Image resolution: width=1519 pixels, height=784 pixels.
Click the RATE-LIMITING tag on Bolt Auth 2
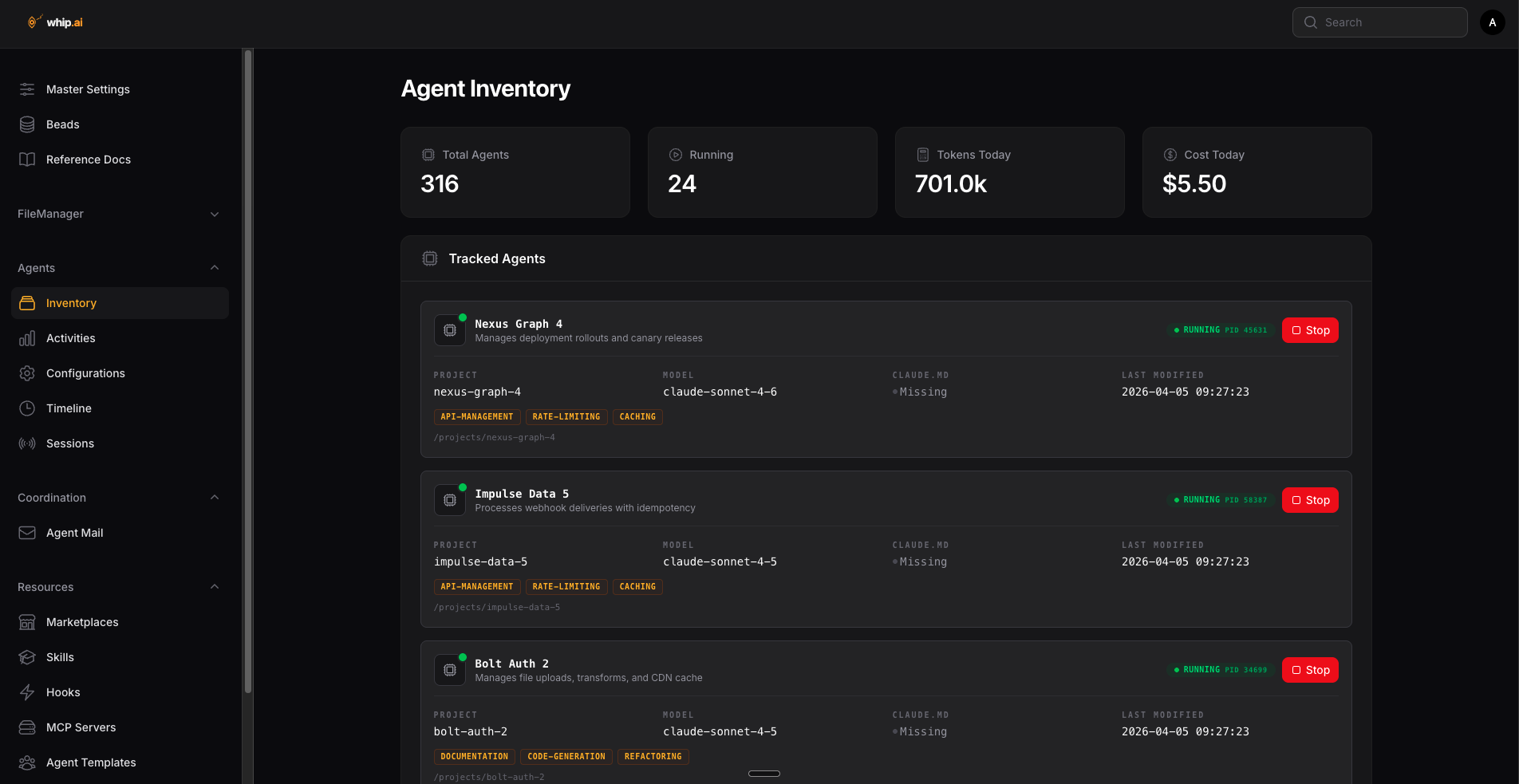(566, 756)
